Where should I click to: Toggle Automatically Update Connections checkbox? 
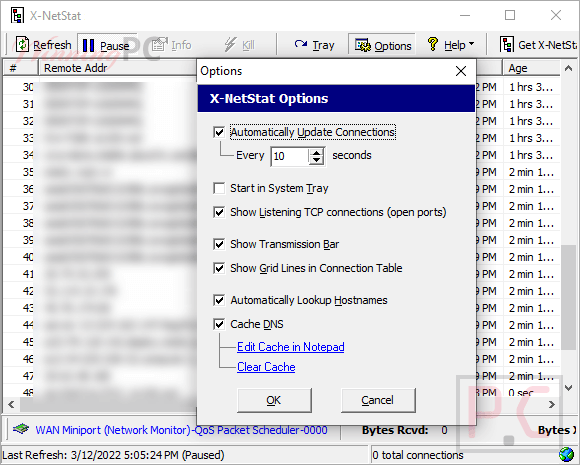(x=219, y=132)
